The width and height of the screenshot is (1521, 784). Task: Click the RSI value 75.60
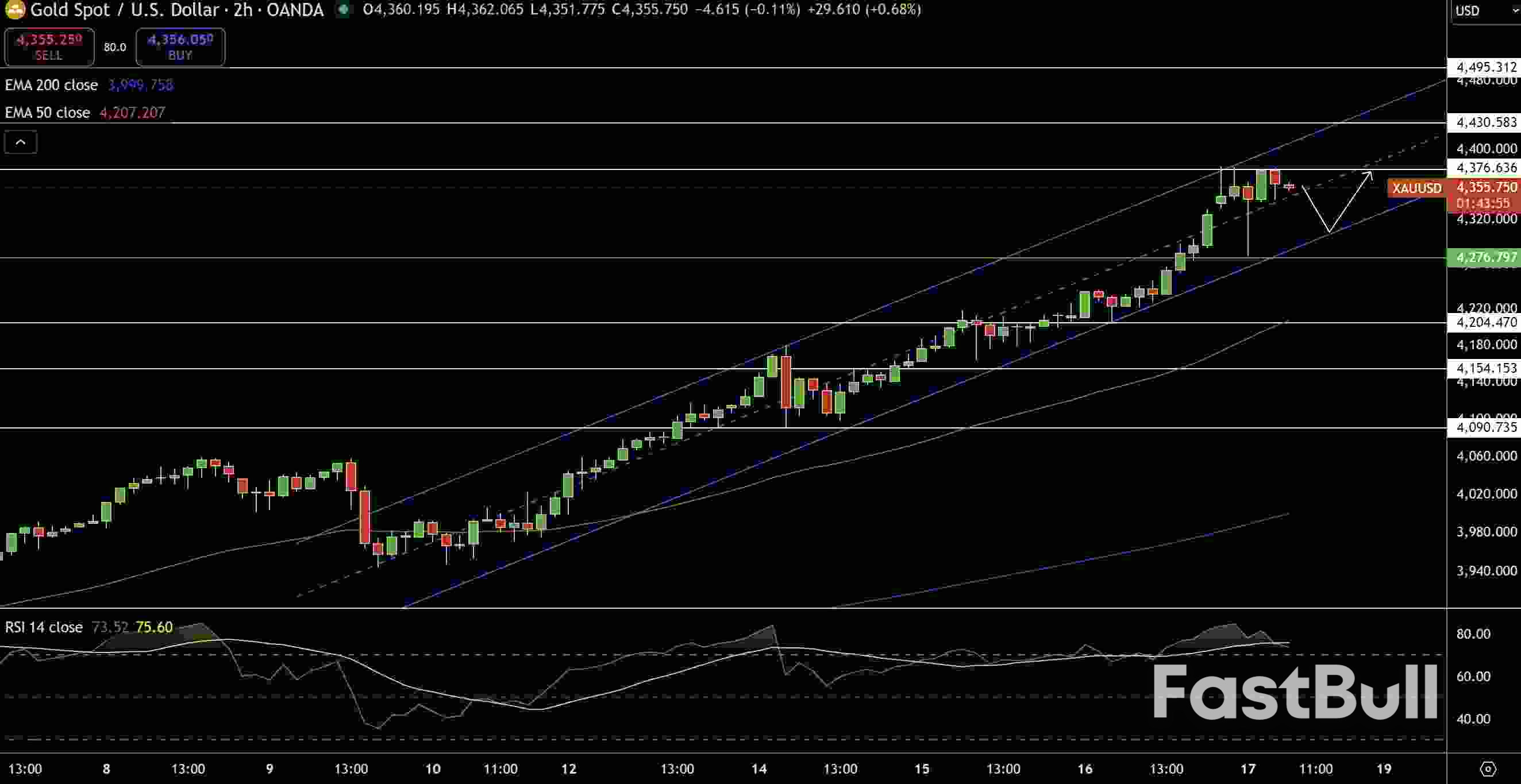(x=154, y=627)
